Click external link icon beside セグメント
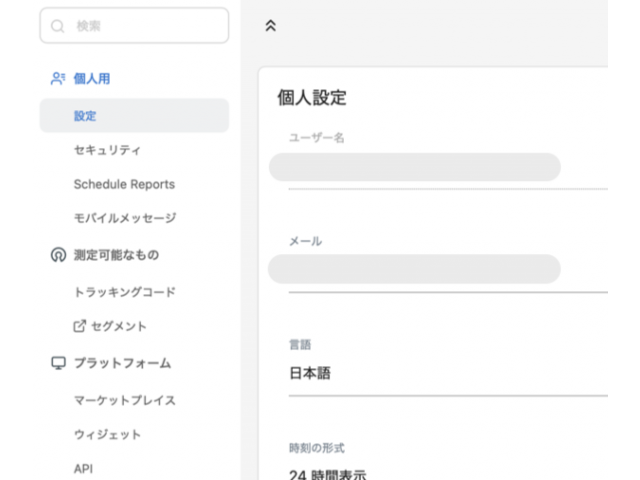The height and width of the screenshot is (480, 640). 80,326
